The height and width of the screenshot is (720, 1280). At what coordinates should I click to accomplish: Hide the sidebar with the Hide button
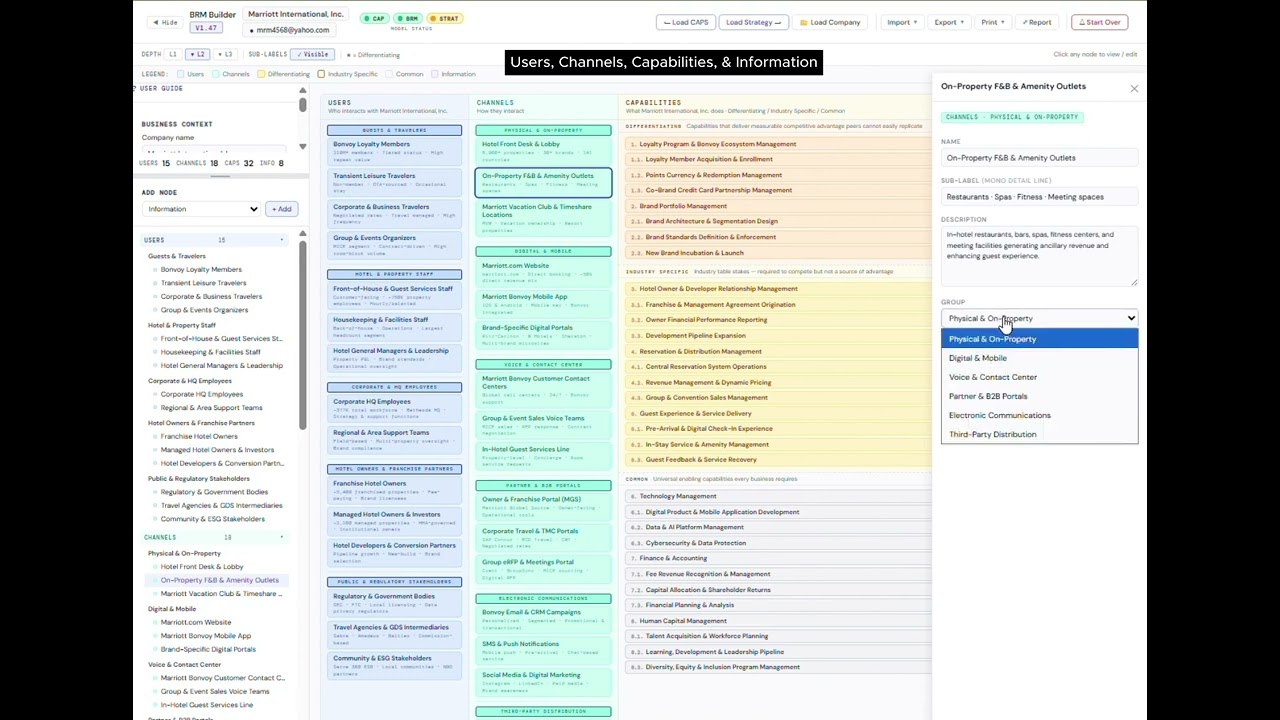[165, 22]
